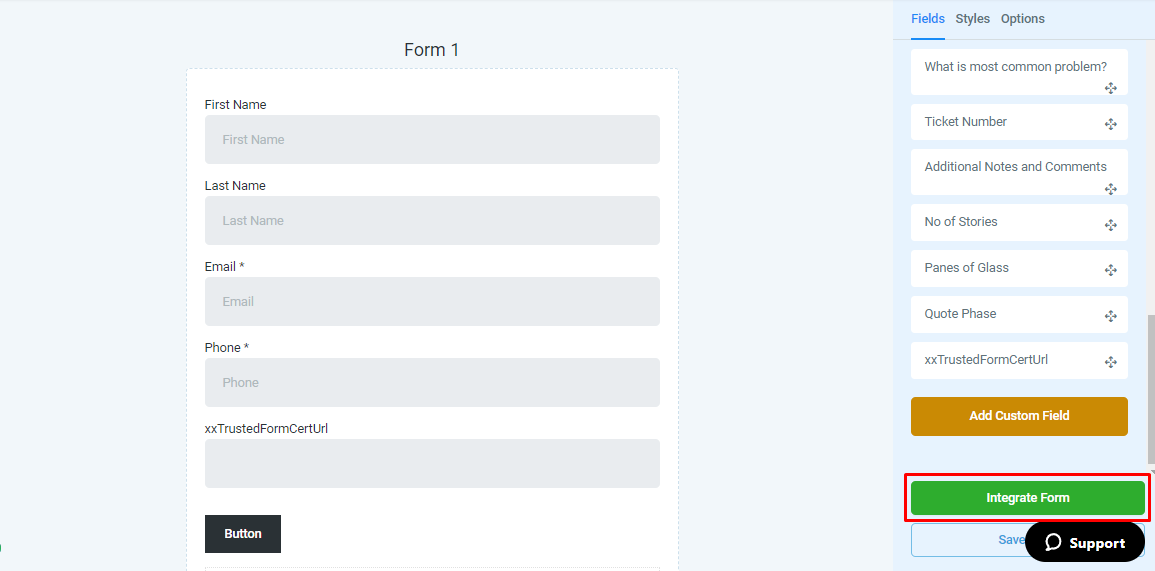Click the Add Custom Field button
Screen dimensions: 1155x571
(x=1019, y=416)
